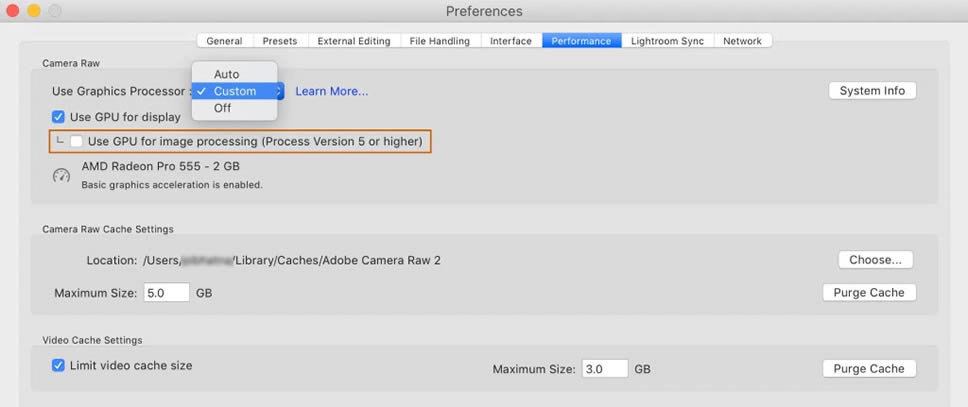Select Auto from graphics processor dropdown
The height and width of the screenshot is (407, 968).
[226, 74]
